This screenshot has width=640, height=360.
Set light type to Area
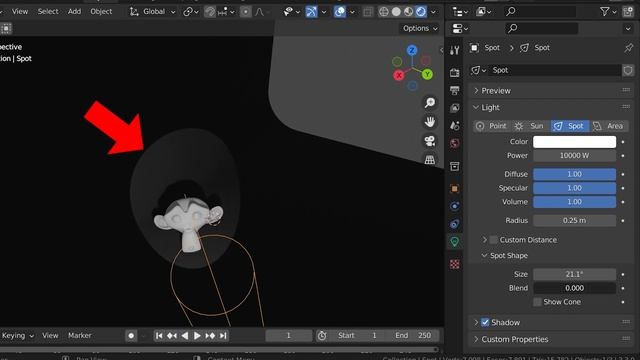(x=609, y=126)
